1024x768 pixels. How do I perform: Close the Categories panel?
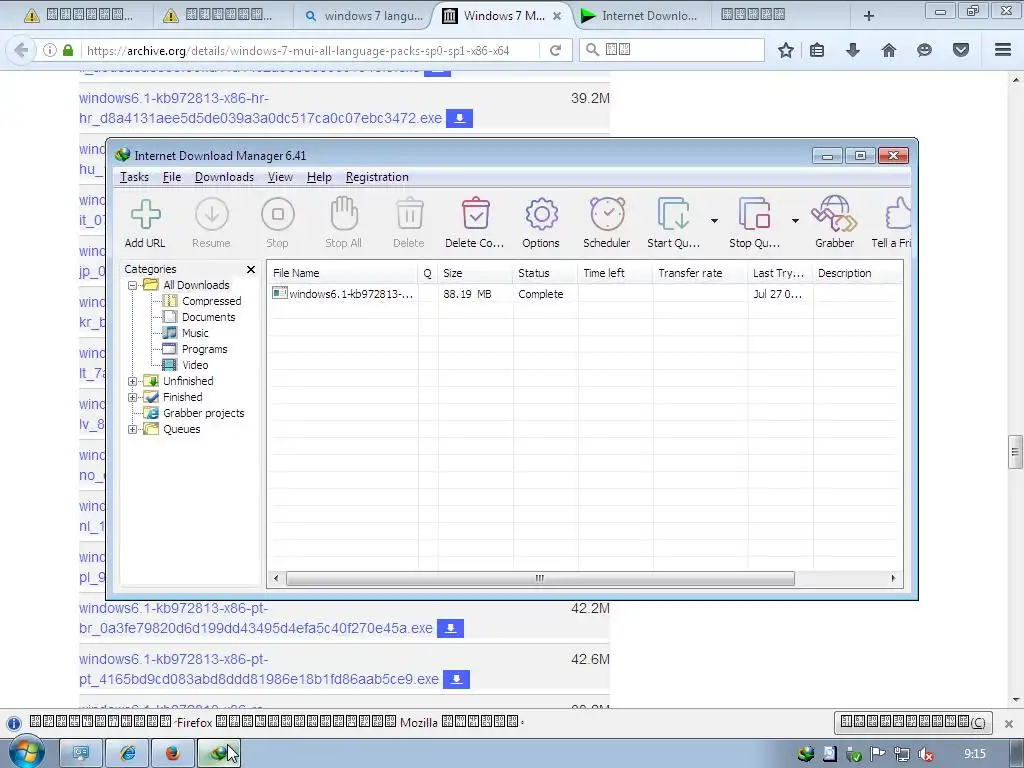(251, 269)
